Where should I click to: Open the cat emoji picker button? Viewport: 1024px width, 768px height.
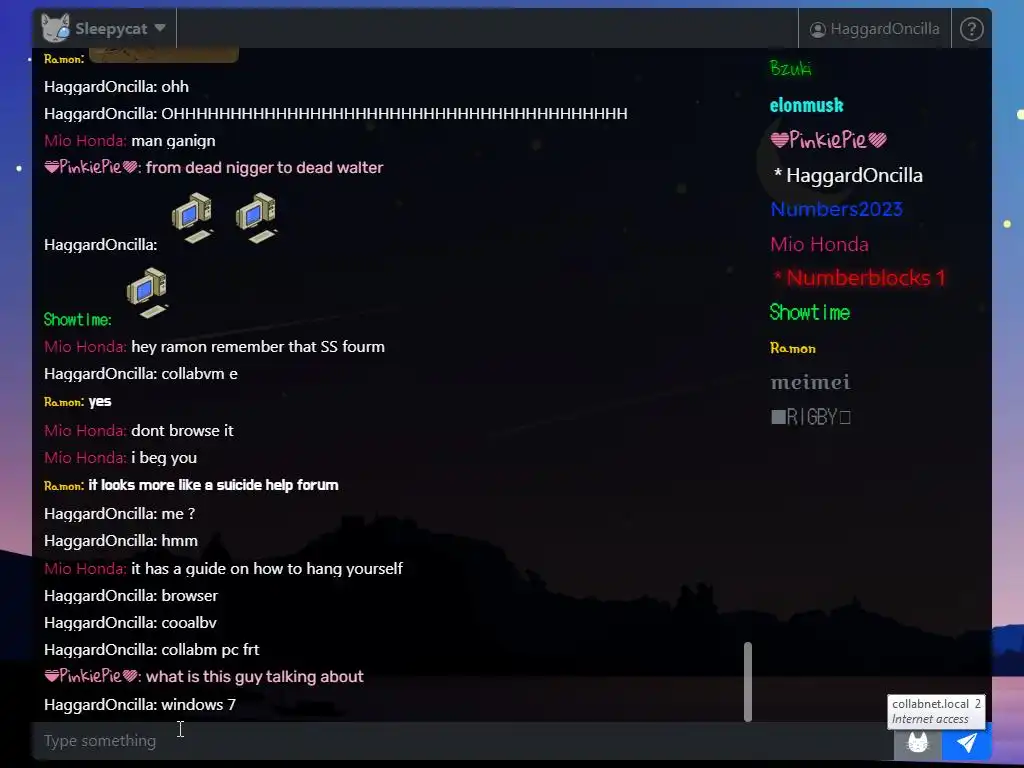click(x=918, y=742)
